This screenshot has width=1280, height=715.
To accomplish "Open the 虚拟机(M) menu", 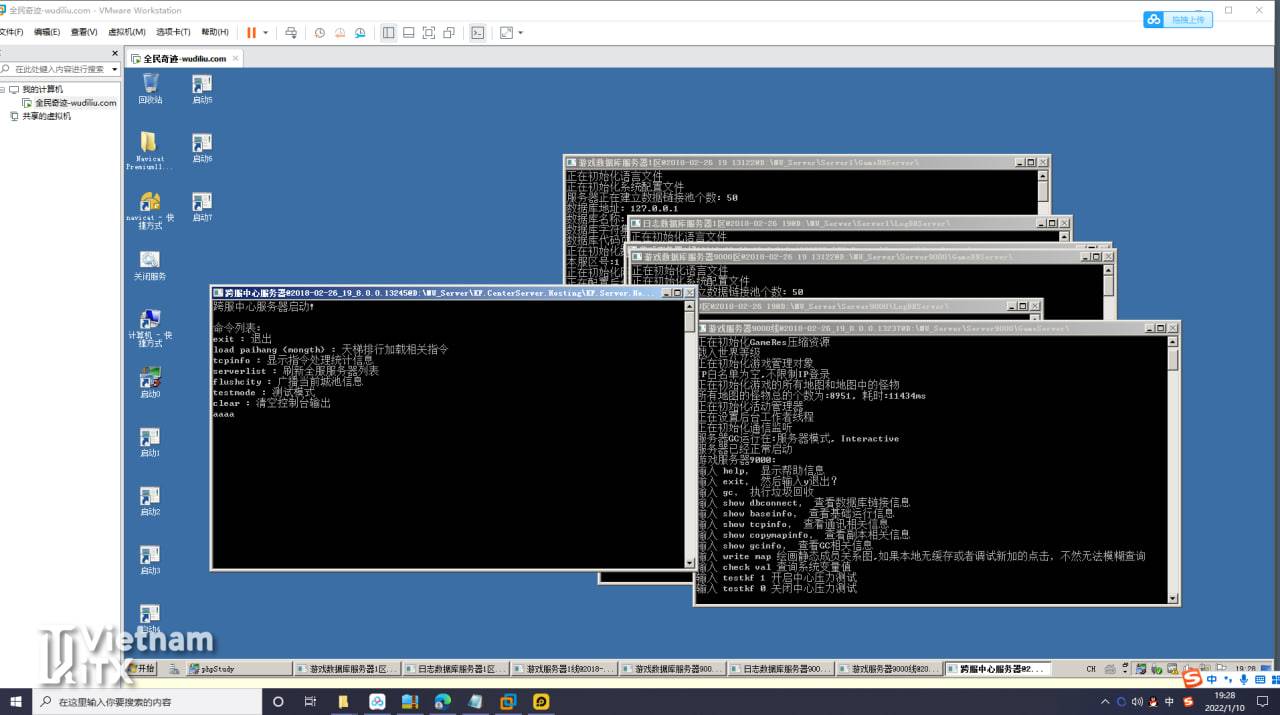I will 125,32.
